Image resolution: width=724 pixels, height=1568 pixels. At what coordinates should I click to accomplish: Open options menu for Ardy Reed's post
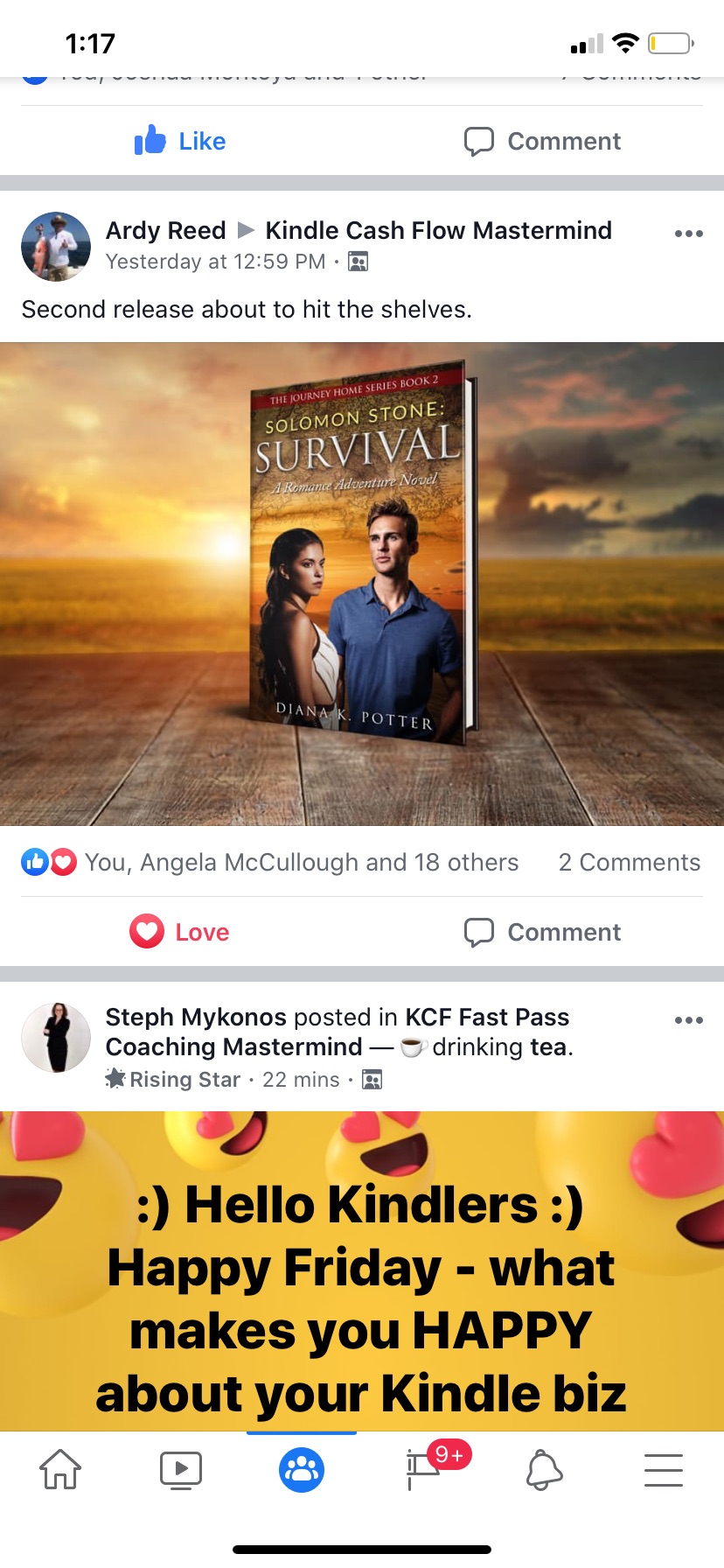689,234
